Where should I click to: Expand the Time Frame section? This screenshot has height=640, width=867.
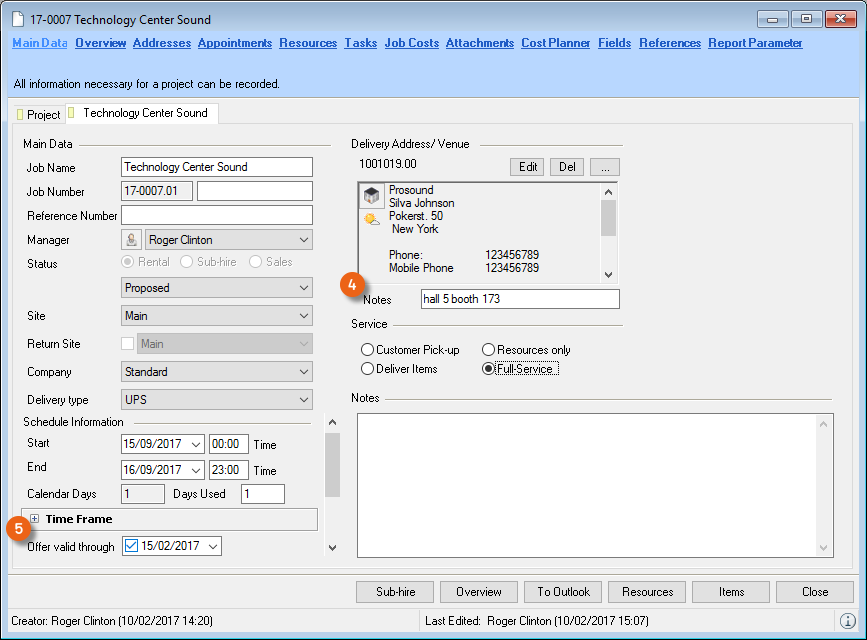pyautogui.click(x=35, y=519)
